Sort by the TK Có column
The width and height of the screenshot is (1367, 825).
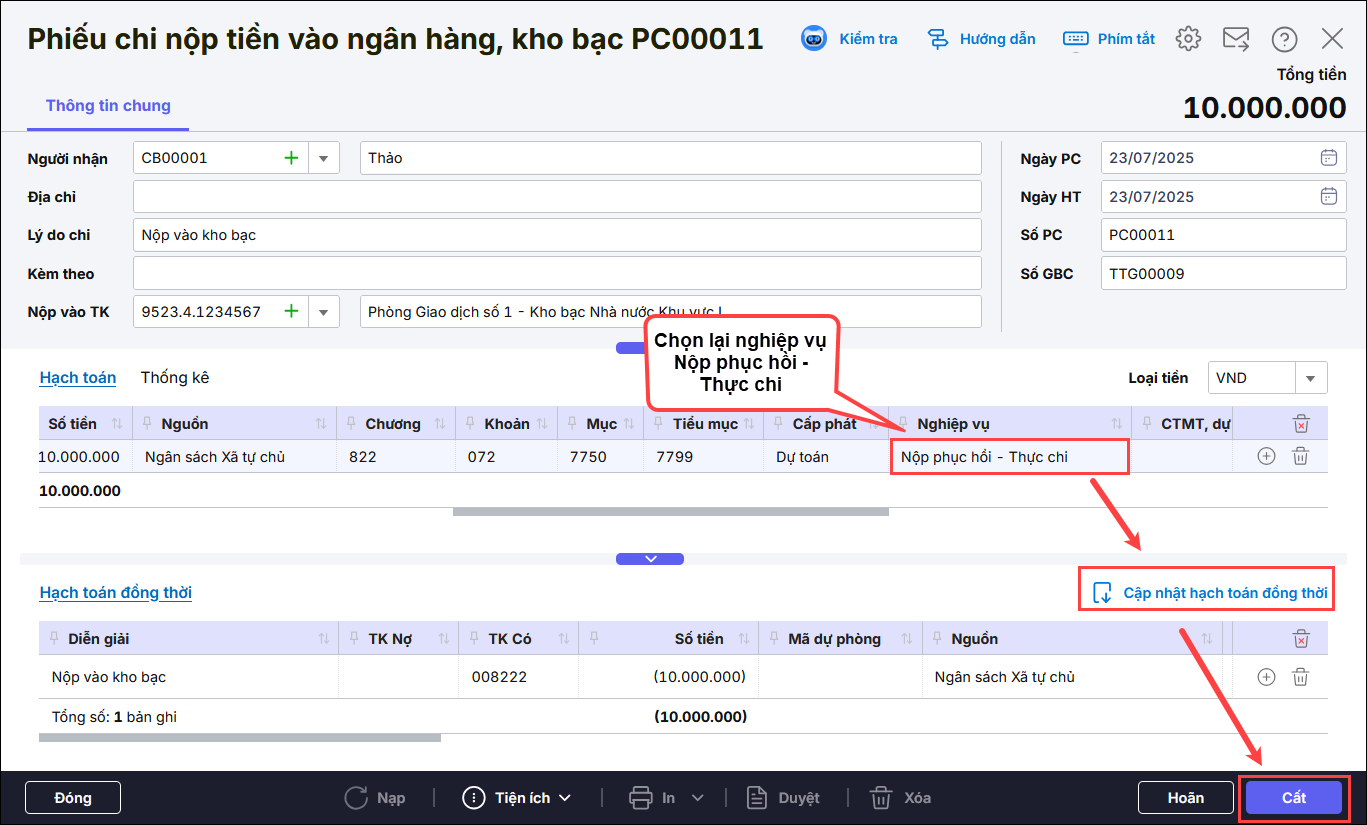pyautogui.click(x=563, y=639)
